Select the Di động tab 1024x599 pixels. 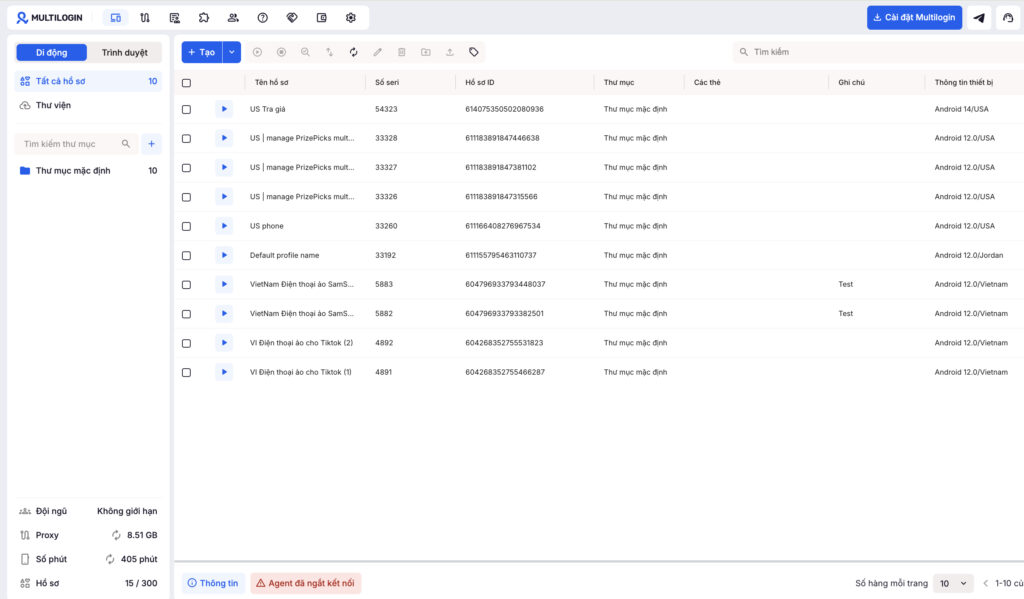coord(51,52)
